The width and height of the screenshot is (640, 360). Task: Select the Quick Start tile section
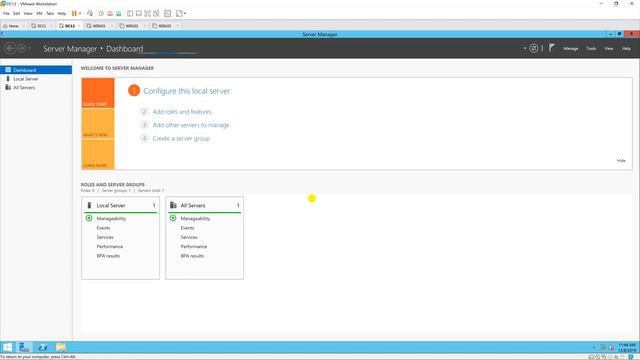click(98, 93)
